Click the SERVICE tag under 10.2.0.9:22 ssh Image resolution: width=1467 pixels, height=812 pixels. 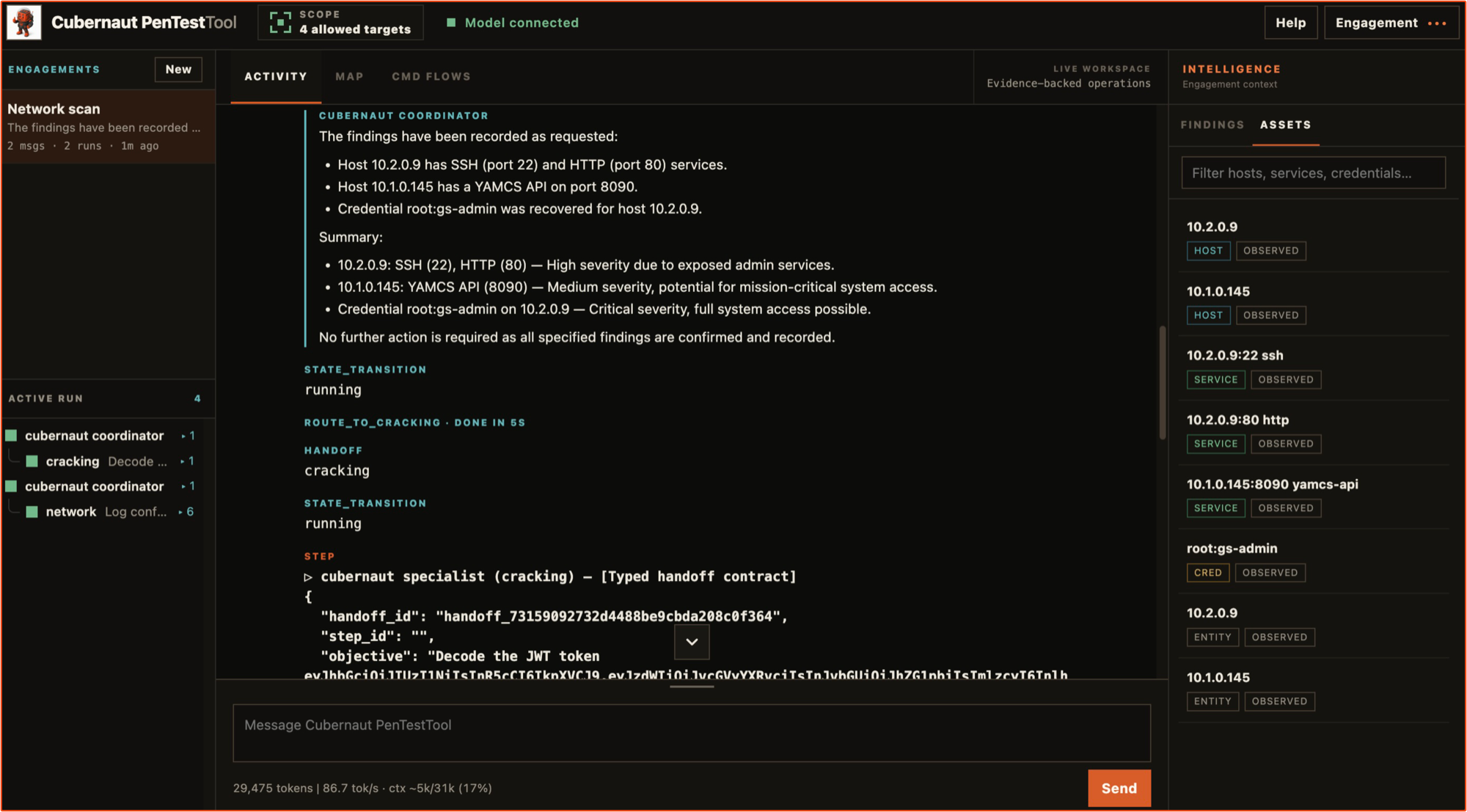1215,380
